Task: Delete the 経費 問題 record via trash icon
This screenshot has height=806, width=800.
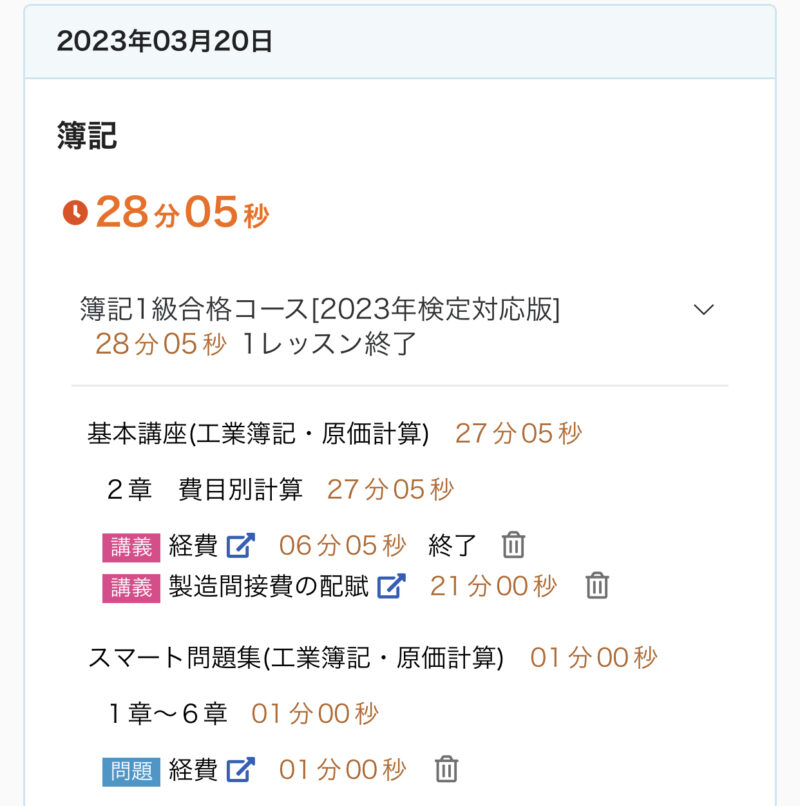Action: pos(447,770)
